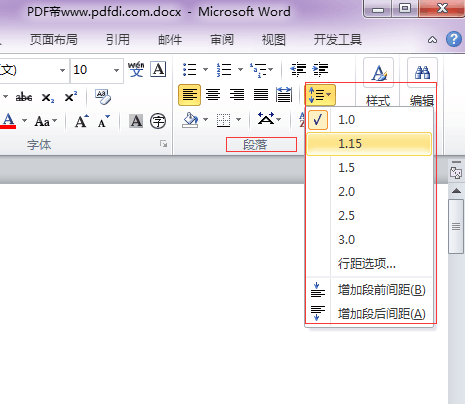
Task: Toggle character shading A button
Action: pyautogui.click(x=136, y=121)
